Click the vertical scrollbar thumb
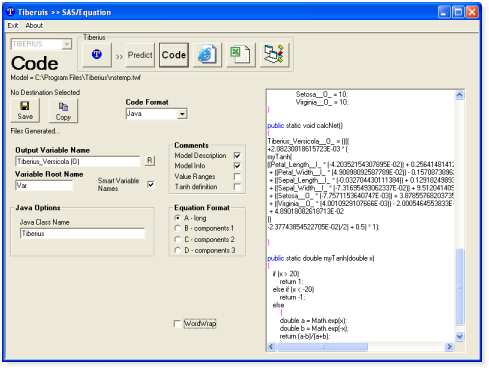Viewport: 489px width, 370px height. (459, 287)
